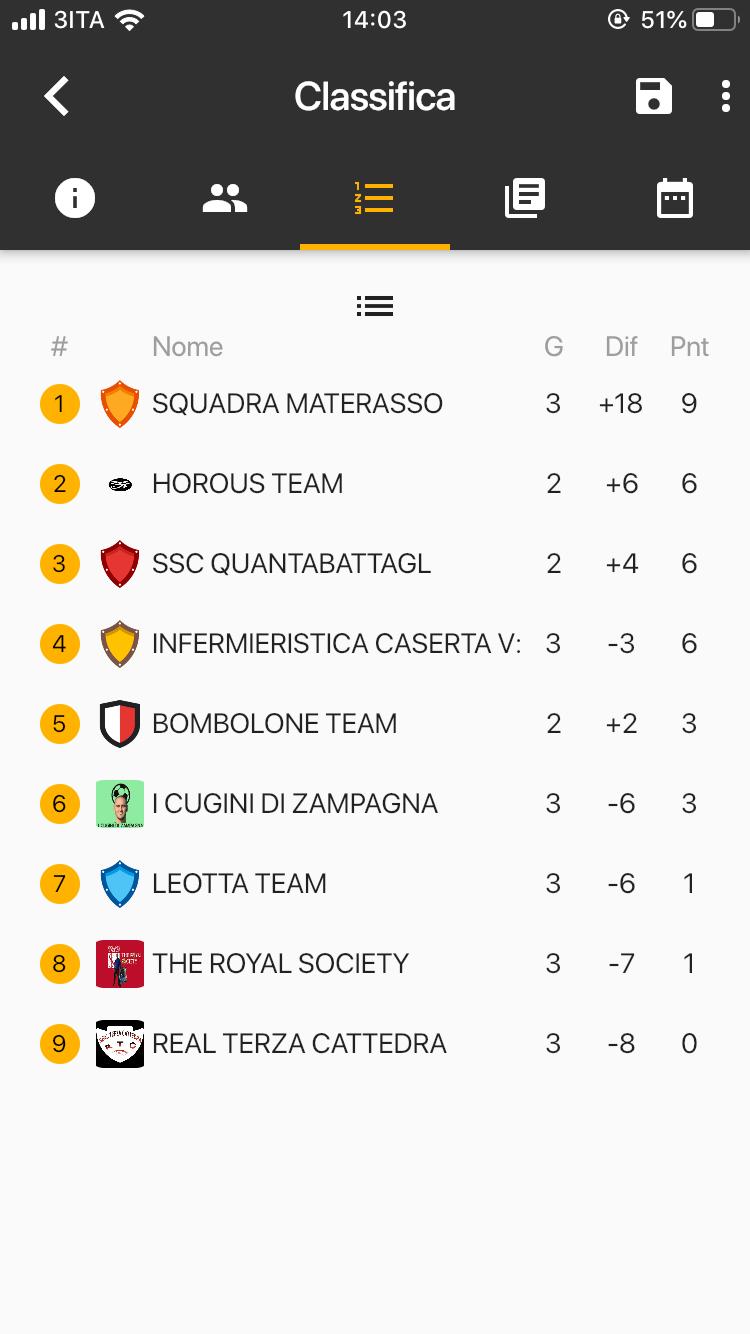This screenshot has height=1334, width=750.
Task: Tap the LEOTTA TEAM blue shield icon
Action: (120, 884)
